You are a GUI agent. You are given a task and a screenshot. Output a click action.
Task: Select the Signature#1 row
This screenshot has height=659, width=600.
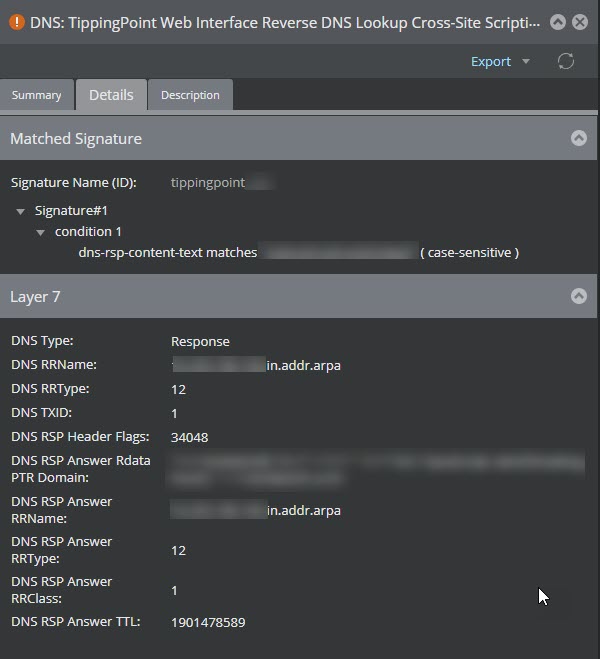tap(71, 211)
